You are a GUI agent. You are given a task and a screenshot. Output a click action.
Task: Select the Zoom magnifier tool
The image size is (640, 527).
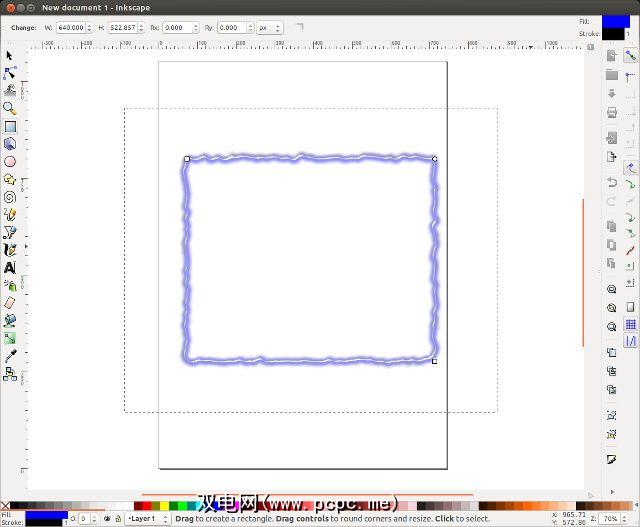(x=10, y=108)
